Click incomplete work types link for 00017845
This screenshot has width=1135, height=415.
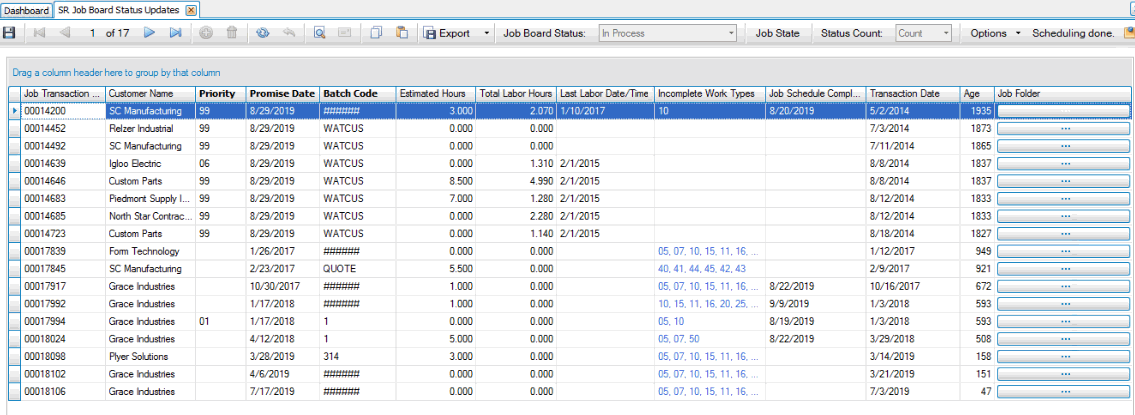701,269
